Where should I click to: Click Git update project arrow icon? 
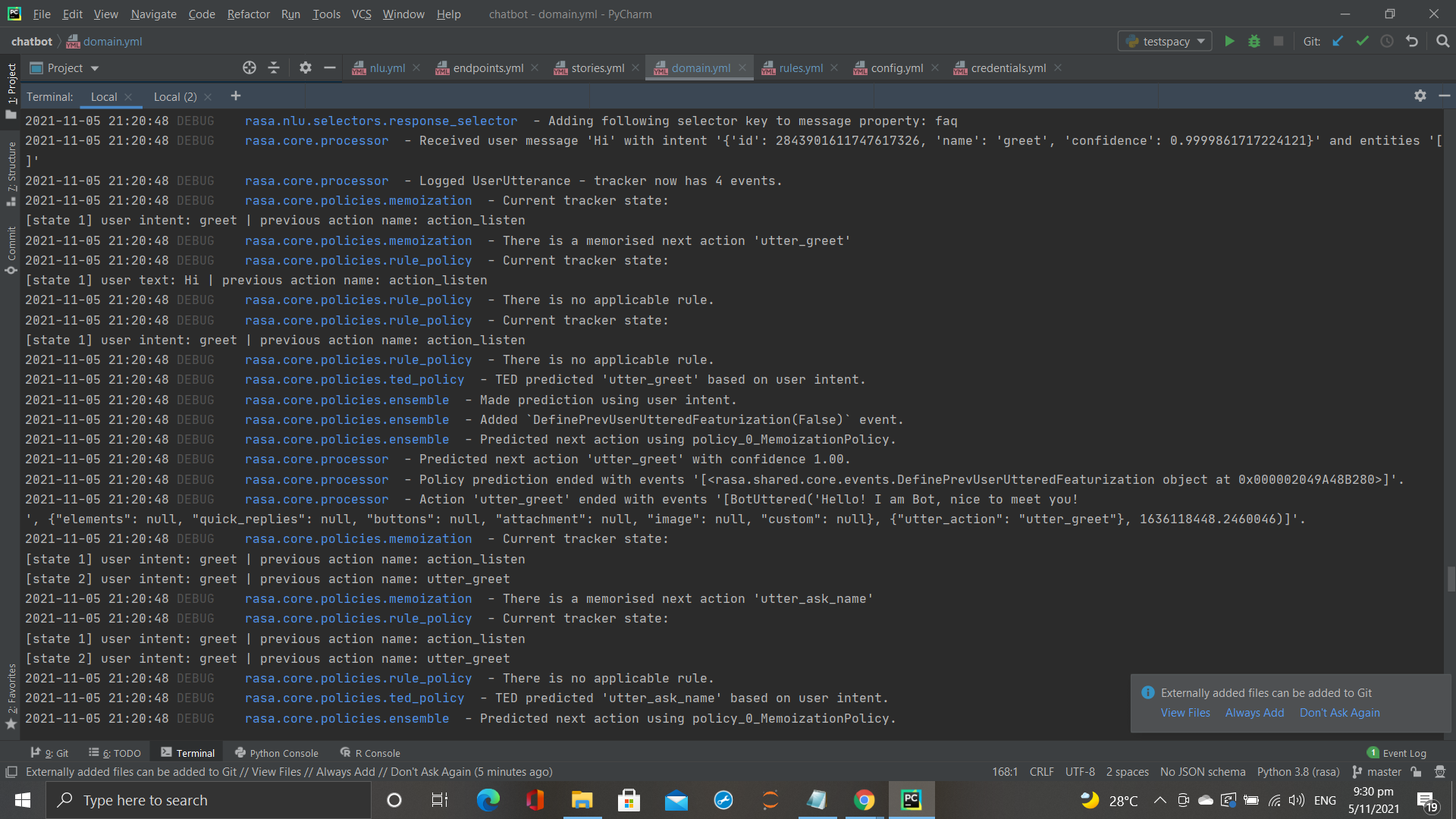(x=1338, y=41)
